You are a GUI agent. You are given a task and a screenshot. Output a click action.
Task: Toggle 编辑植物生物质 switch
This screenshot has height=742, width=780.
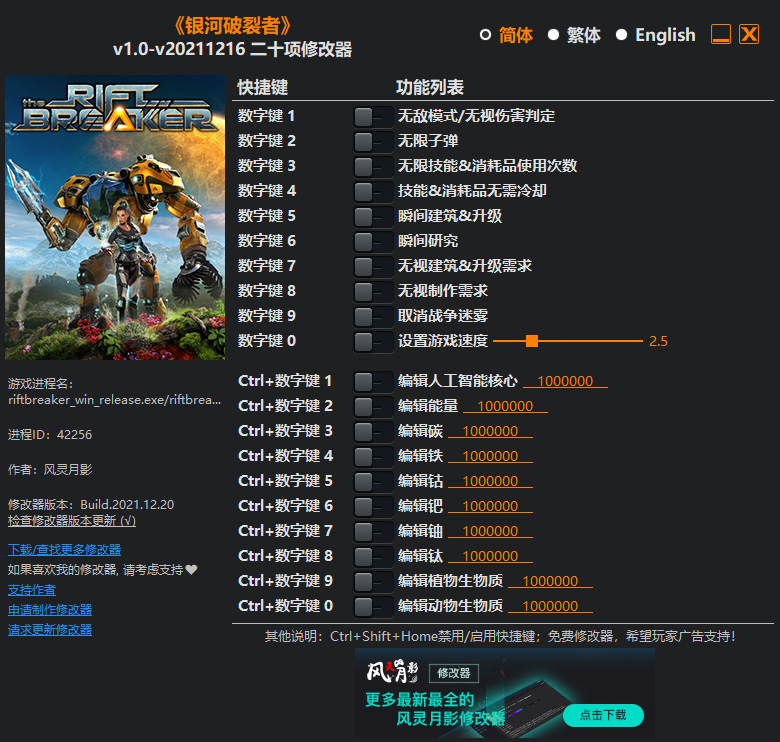(373, 582)
